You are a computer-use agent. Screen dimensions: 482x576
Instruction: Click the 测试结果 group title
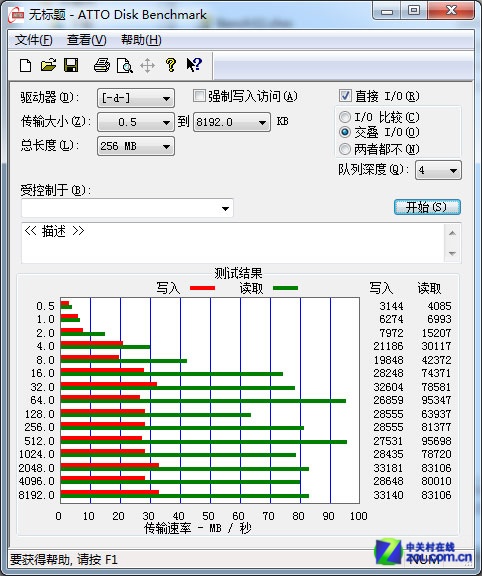pos(238,273)
